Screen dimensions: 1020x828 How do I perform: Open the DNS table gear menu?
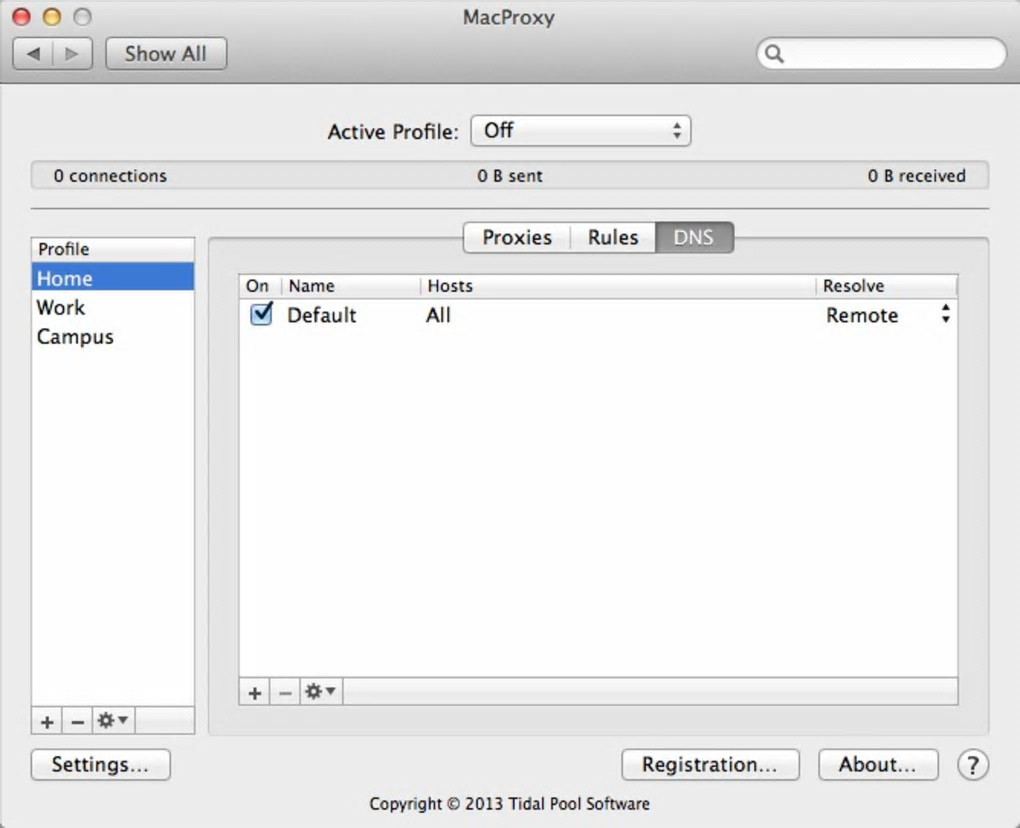321,691
